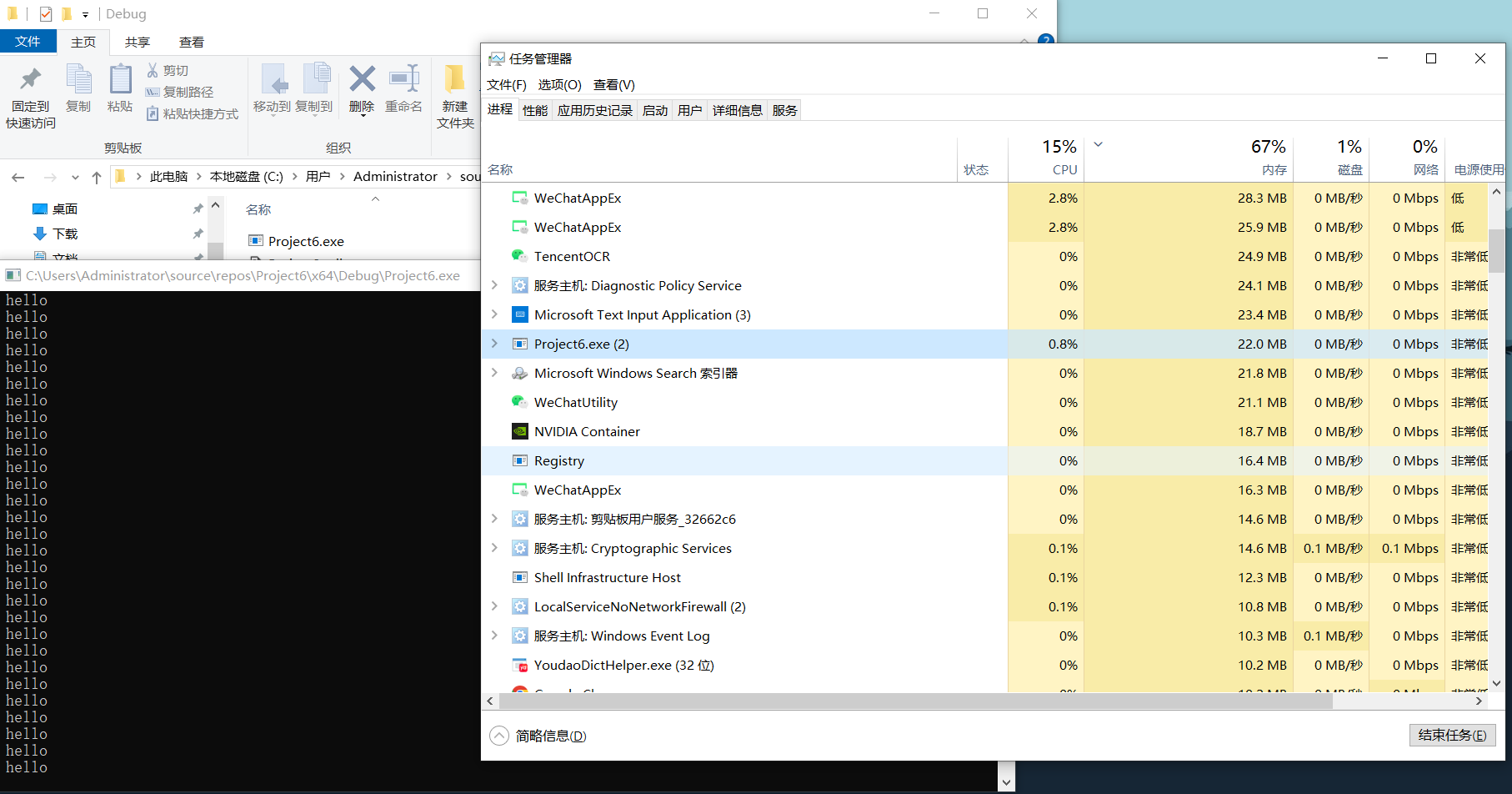Expand Cryptographic Services host group
Viewport: 1512px width, 794px height.
[x=495, y=548]
